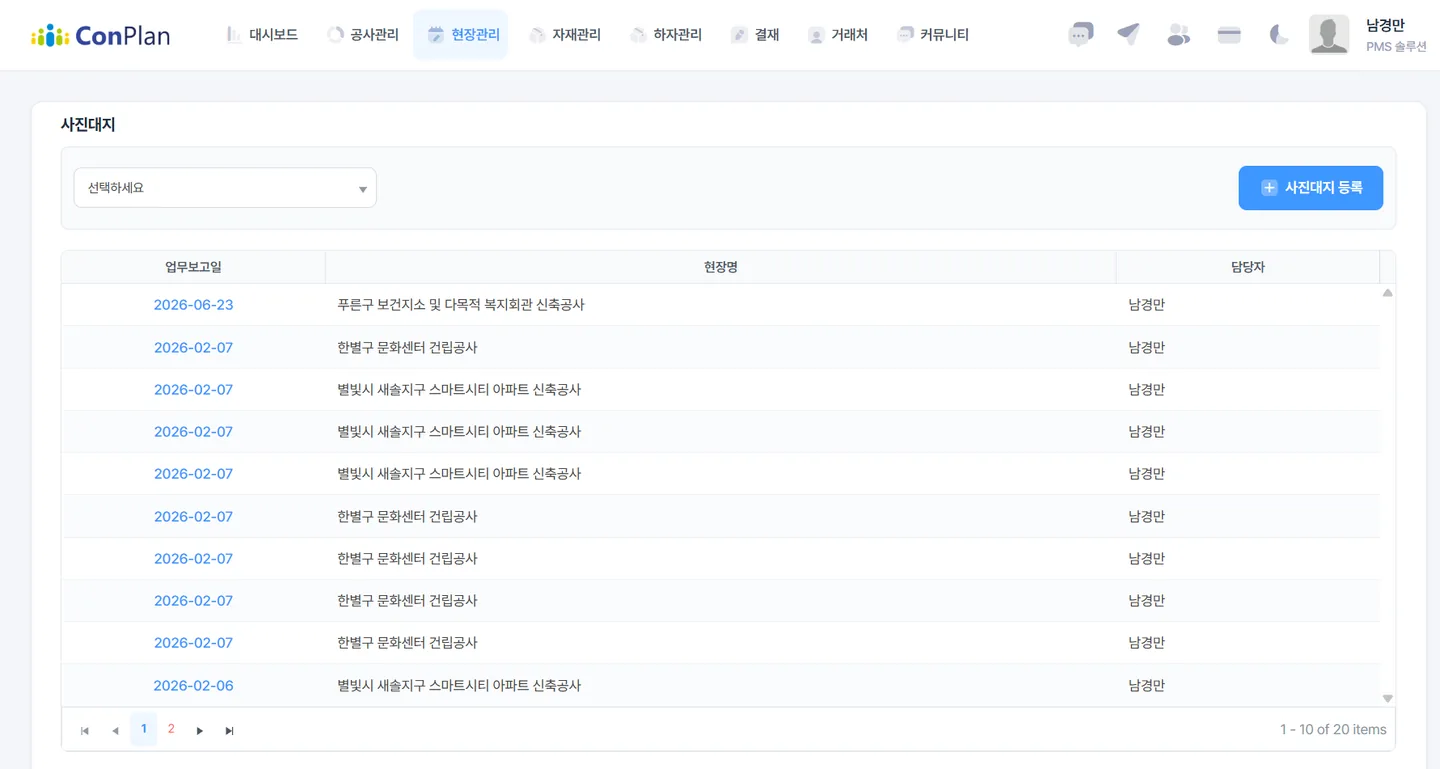
Task: Click the card icon in header
Action: coord(1229,35)
